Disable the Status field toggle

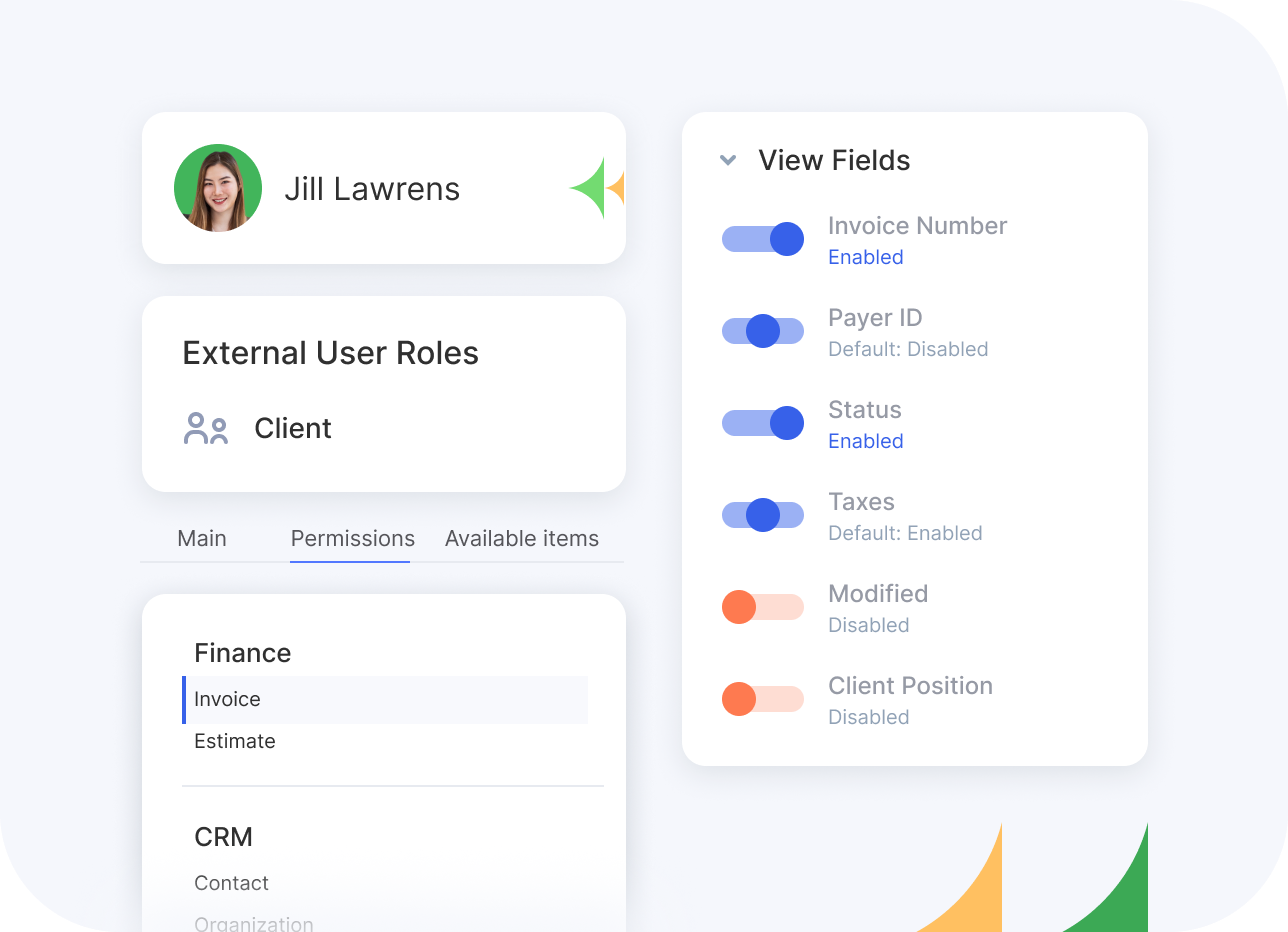point(763,423)
